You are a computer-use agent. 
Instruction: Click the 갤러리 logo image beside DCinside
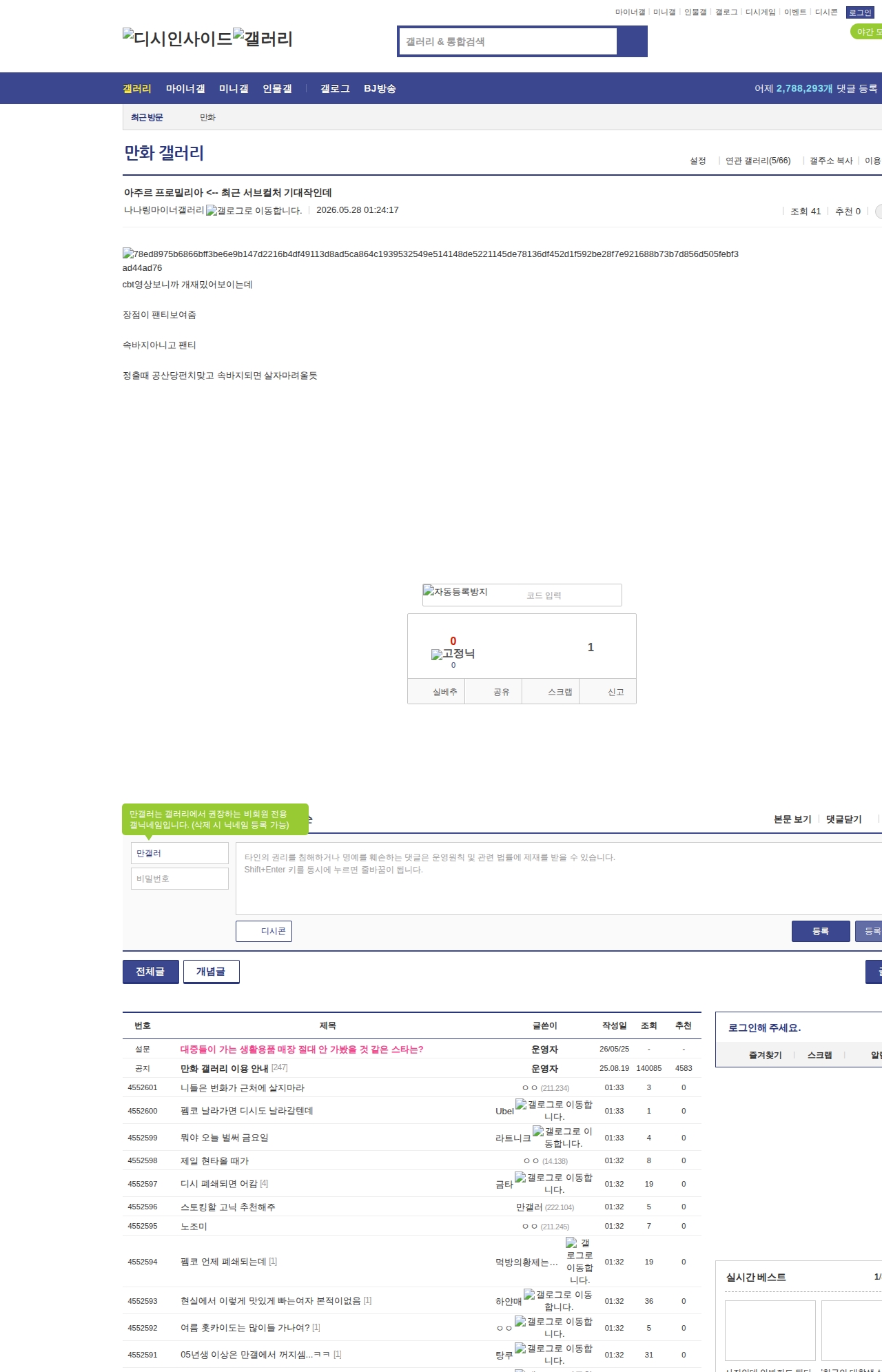[263, 38]
